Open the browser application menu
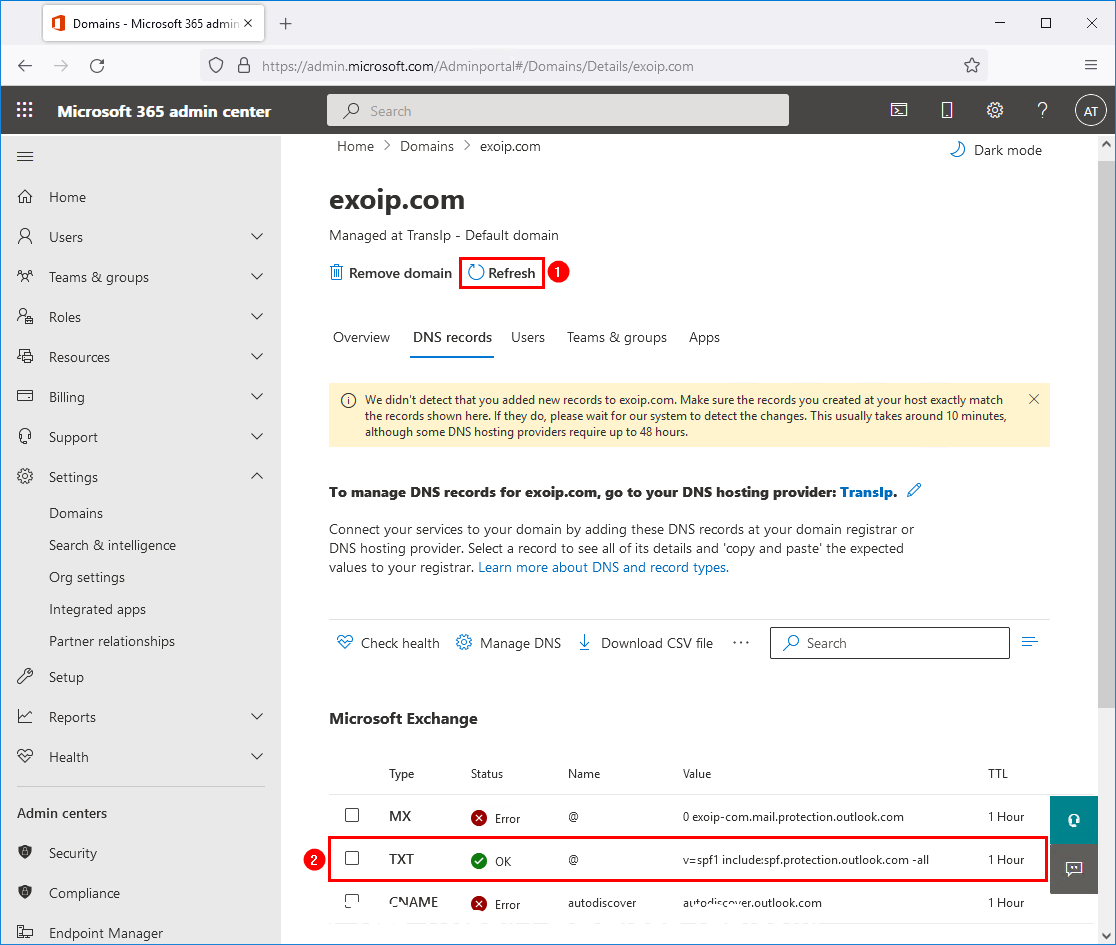Image resolution: width=1116 pixels, height=945 pixels. point(1090,65)
